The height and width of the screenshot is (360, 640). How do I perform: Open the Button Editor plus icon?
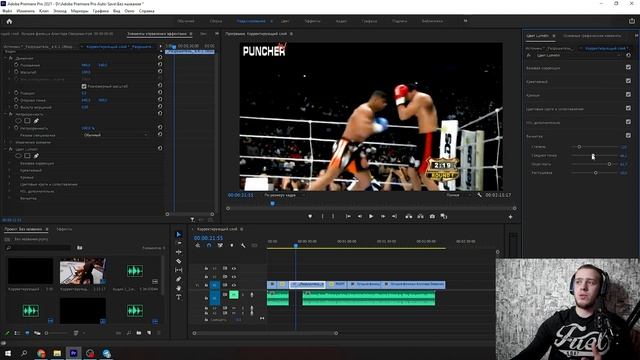[510, 217]
